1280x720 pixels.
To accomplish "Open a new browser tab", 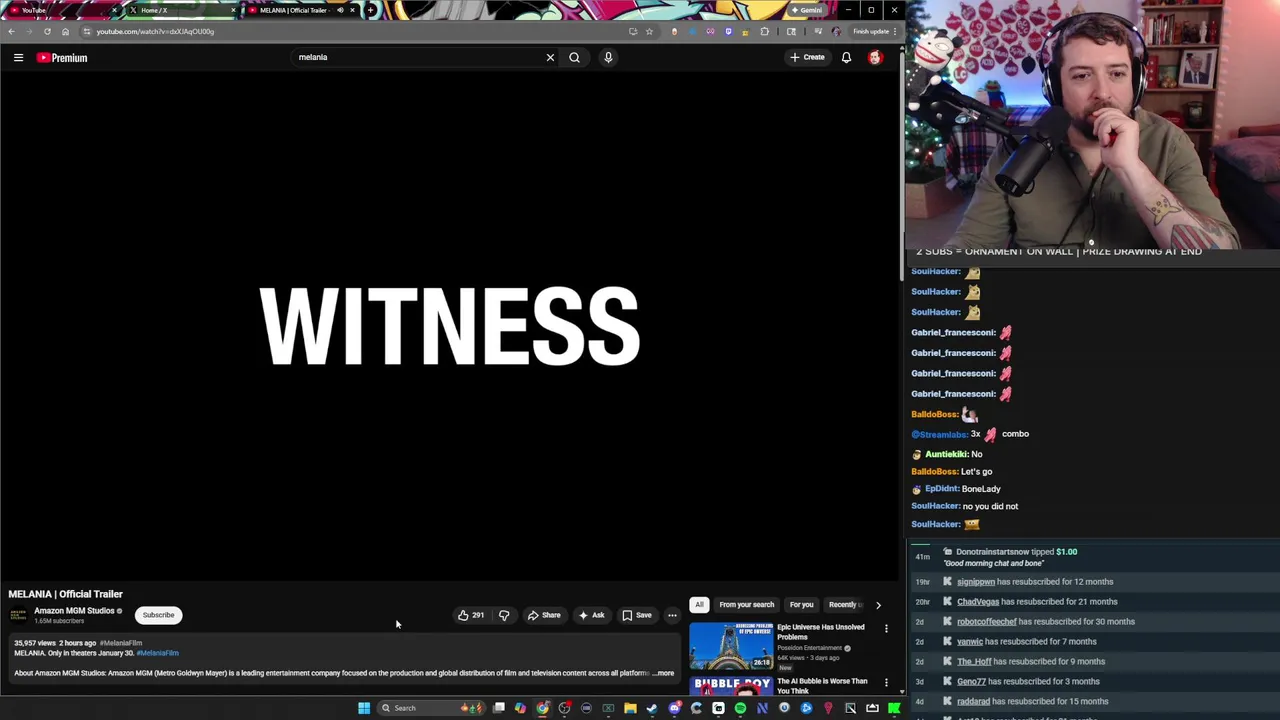I will click(371, 10).
